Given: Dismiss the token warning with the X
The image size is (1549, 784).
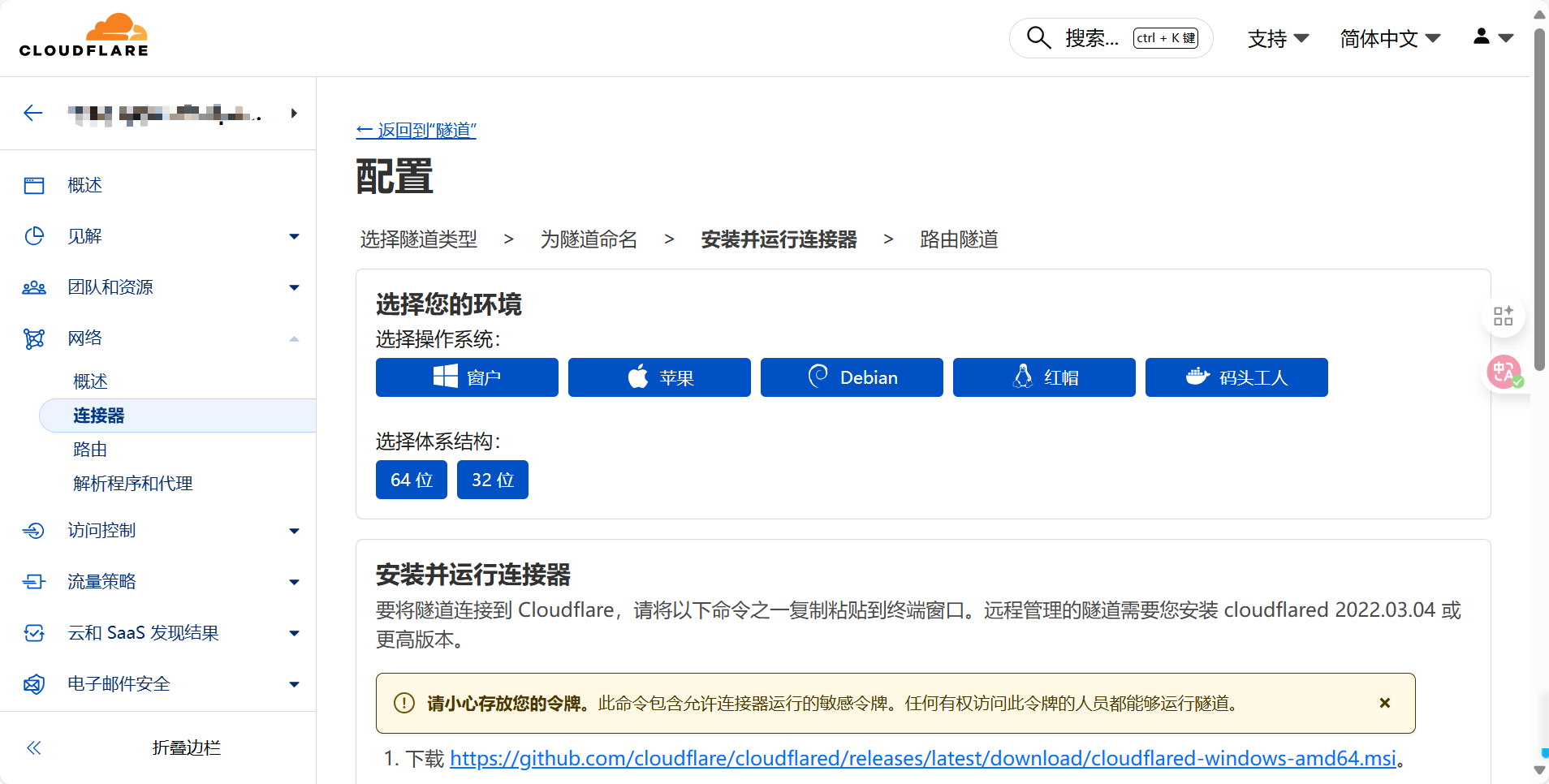Looking at the screenshot, I should [x=1385, y=703].
